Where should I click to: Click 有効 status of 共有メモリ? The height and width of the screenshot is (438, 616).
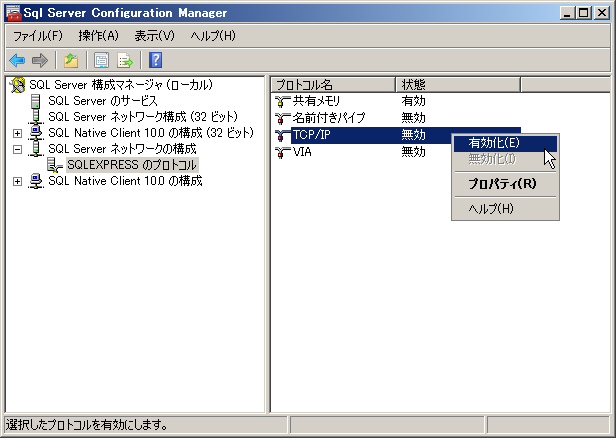(413, 101)
